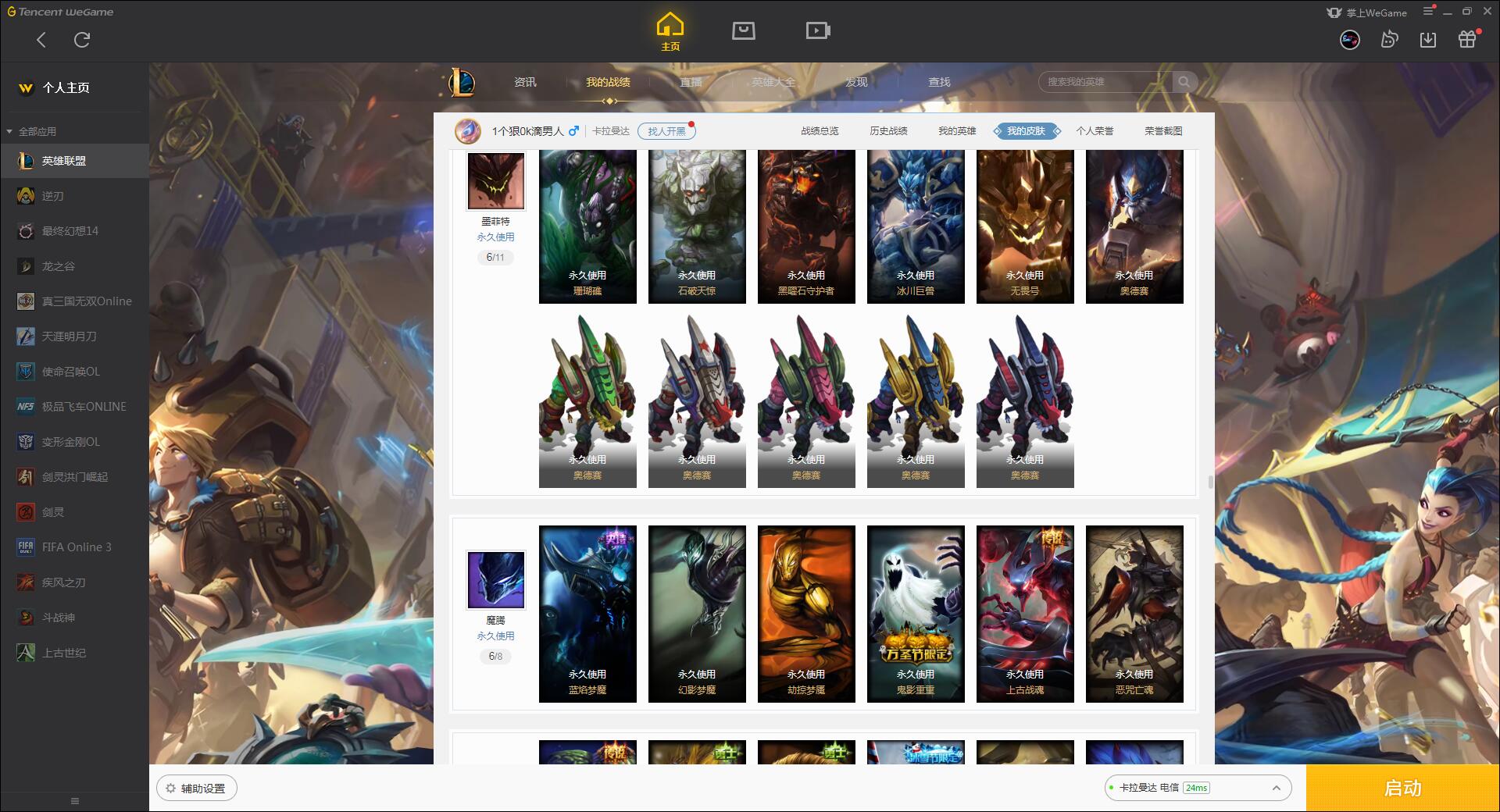Select 真三国无双Online in the sidebar

(x=74, y=301)
